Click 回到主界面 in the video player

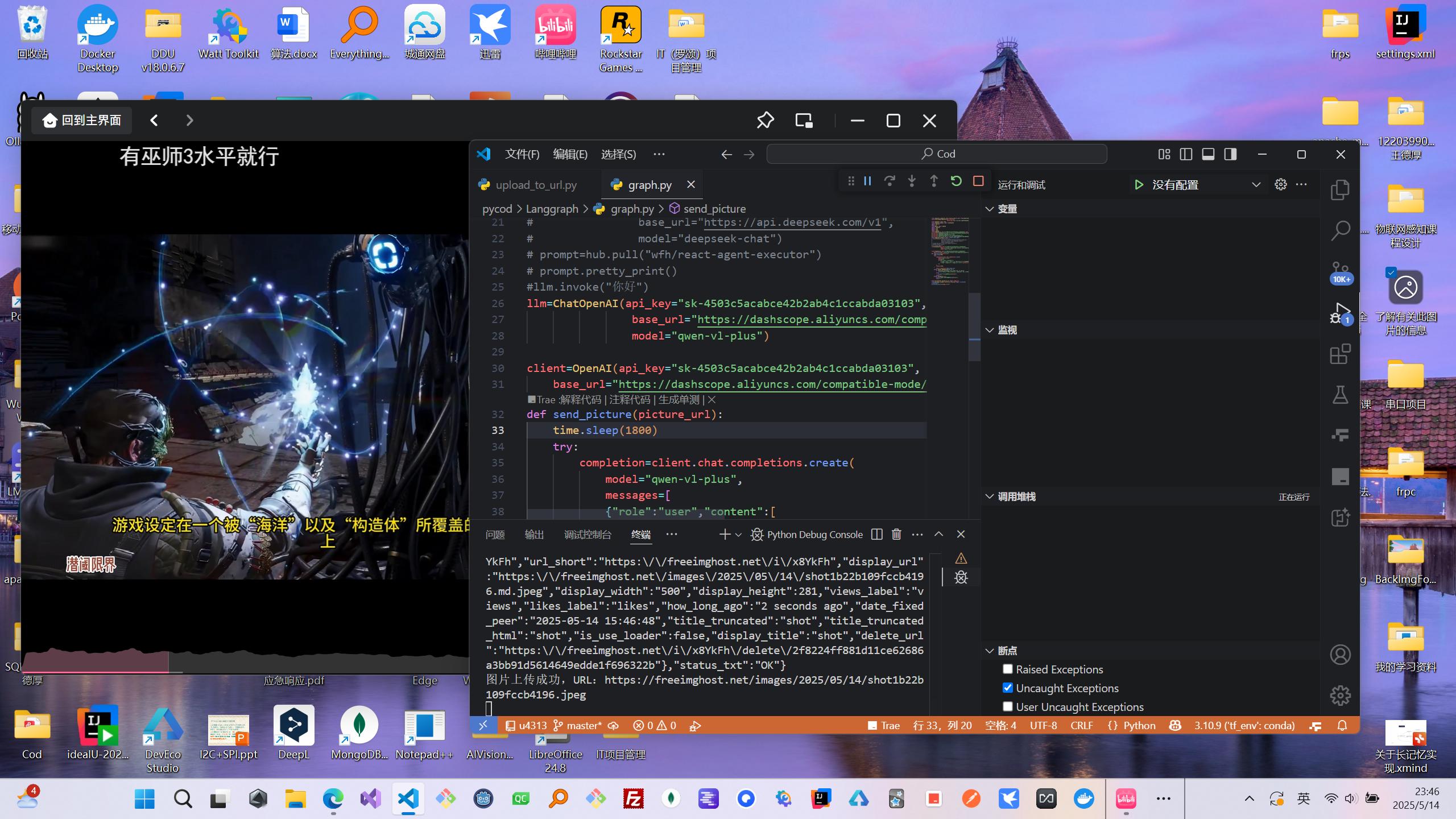tap(82, 121)
